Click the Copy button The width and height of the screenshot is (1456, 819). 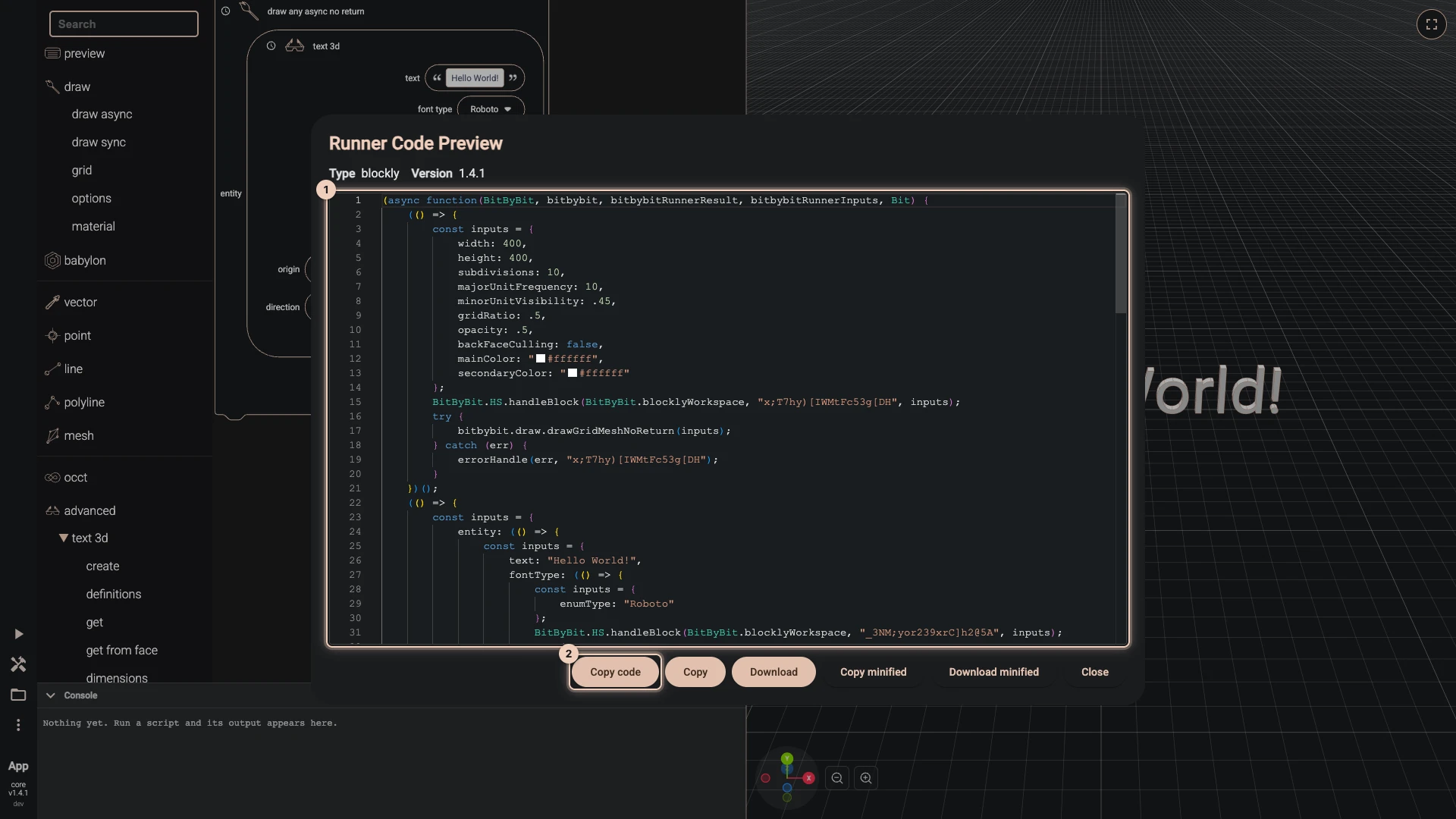click(x=695, y=673)
